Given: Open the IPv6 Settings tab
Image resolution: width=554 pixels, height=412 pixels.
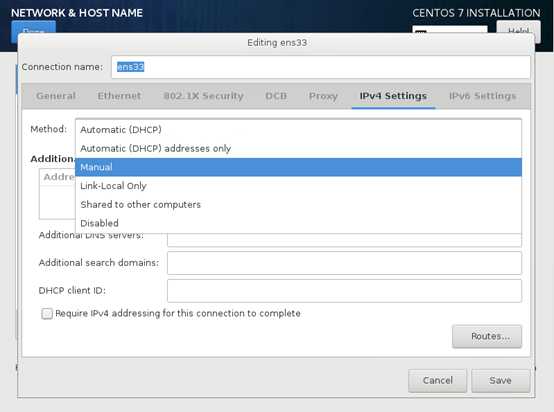Looking at the screenshot, I should pos(483,96).
